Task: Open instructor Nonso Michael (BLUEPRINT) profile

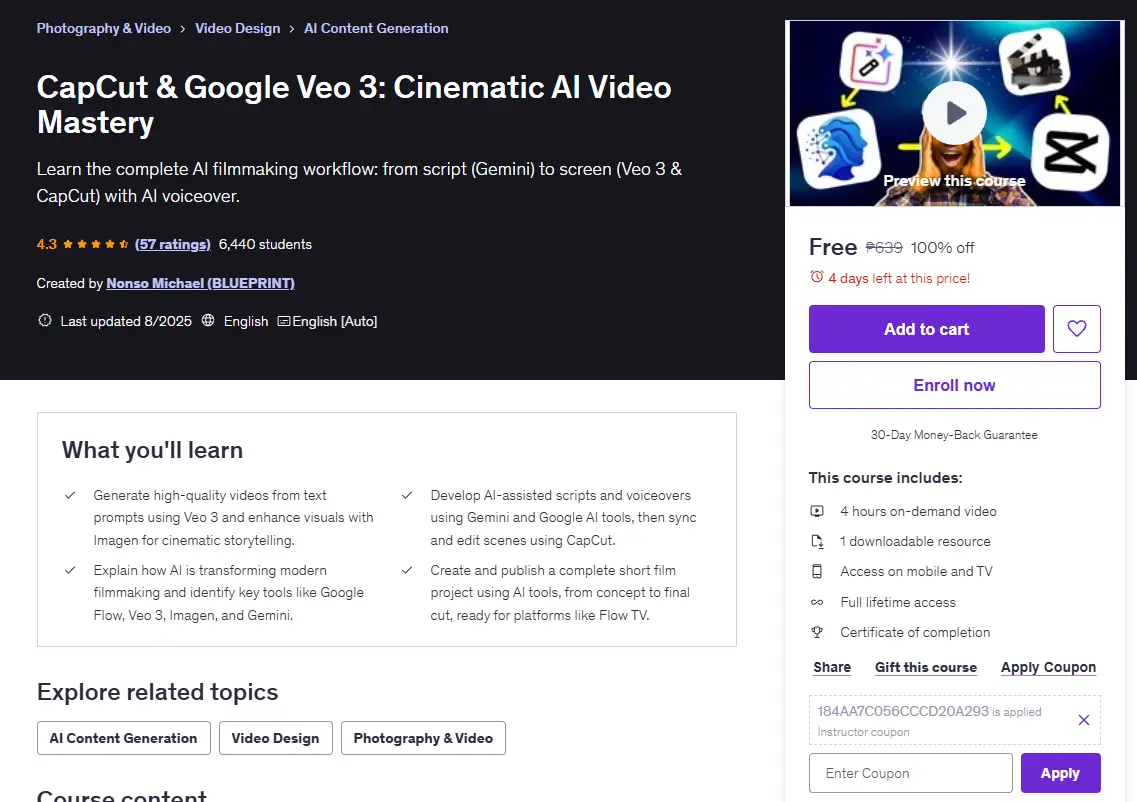Action: [200, 284]
